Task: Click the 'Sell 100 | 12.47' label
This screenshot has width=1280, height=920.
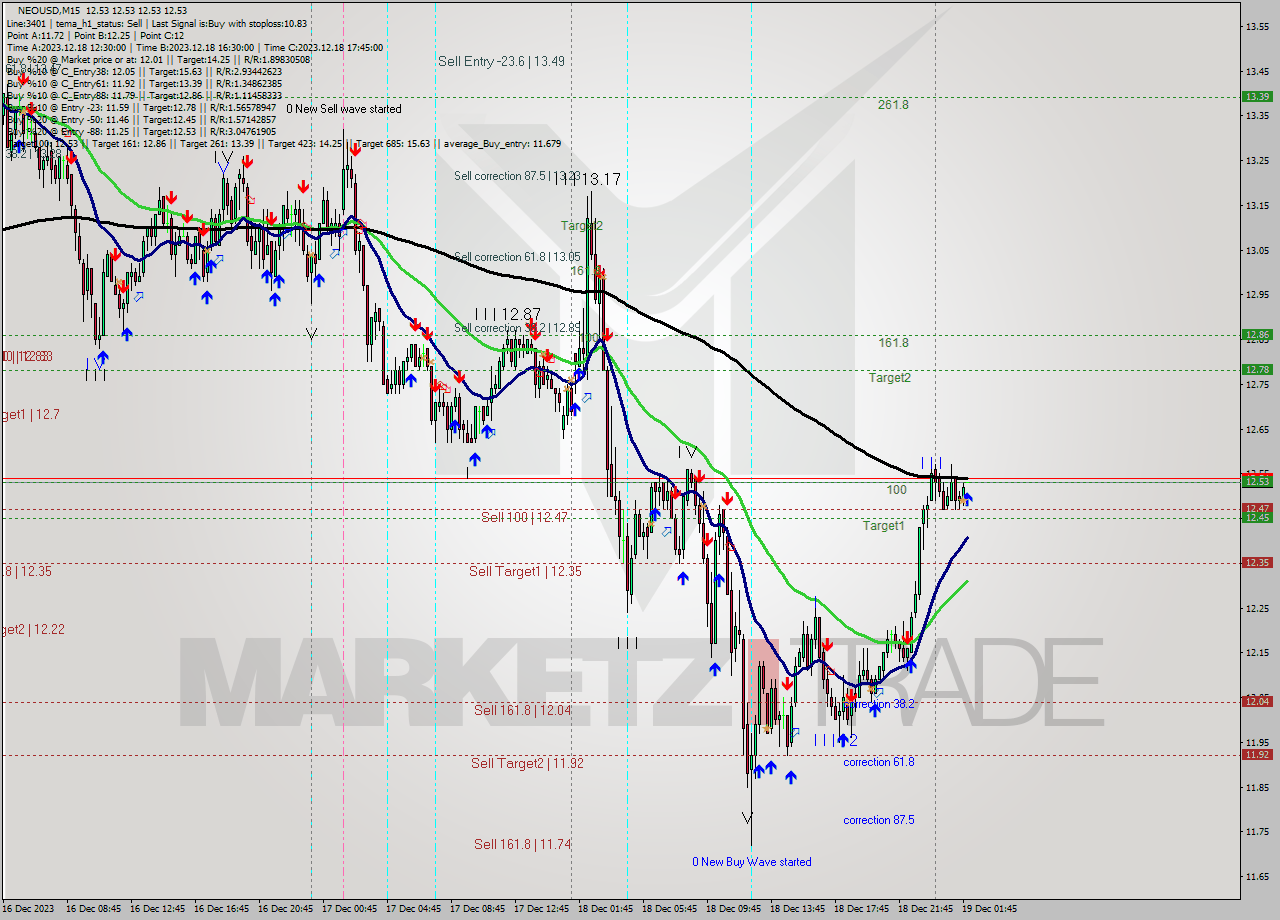Action: (x=524, y=517)
